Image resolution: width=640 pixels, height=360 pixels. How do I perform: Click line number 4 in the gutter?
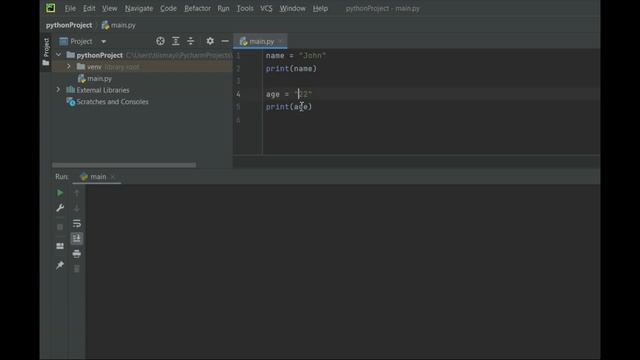(x=238, y=94)
